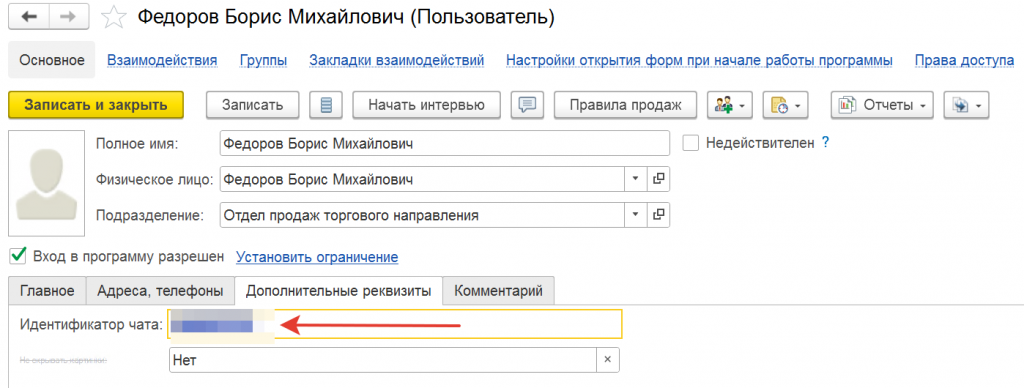This screenshot has height=388, width=1024.
Task: Click the open icon next to Подразделение
Action: [x=659, y=214]
